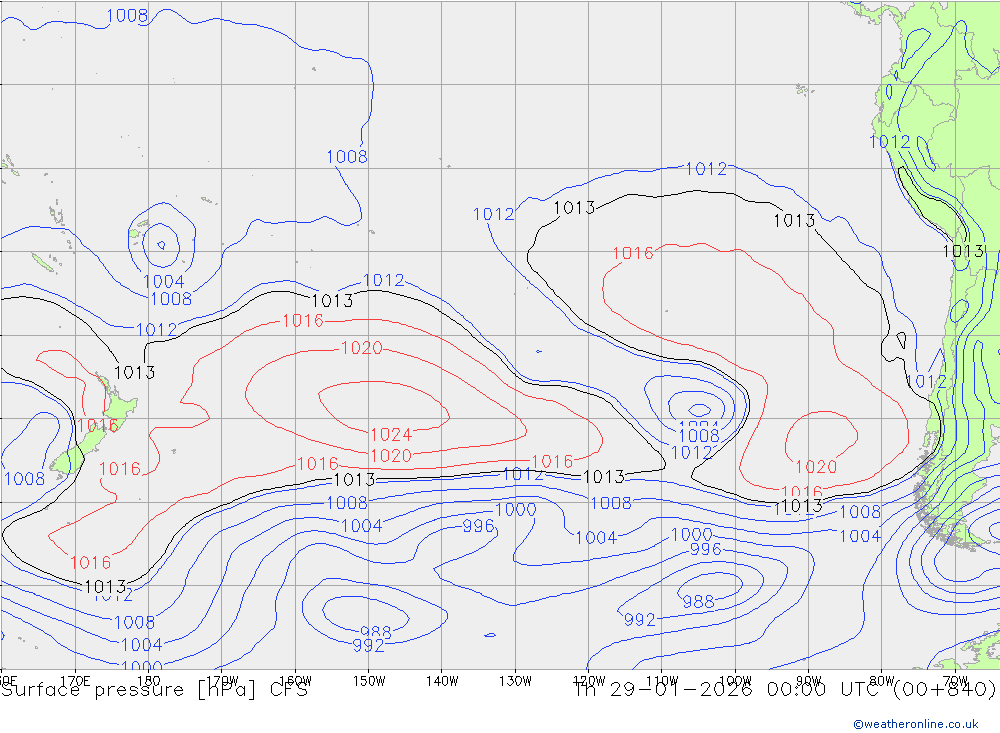The height and width of the screenshot is (733, 1000).
Task: Click the blue 1012 label on the Peru coast
Action: pyautogui.click(x=890, y=142)
